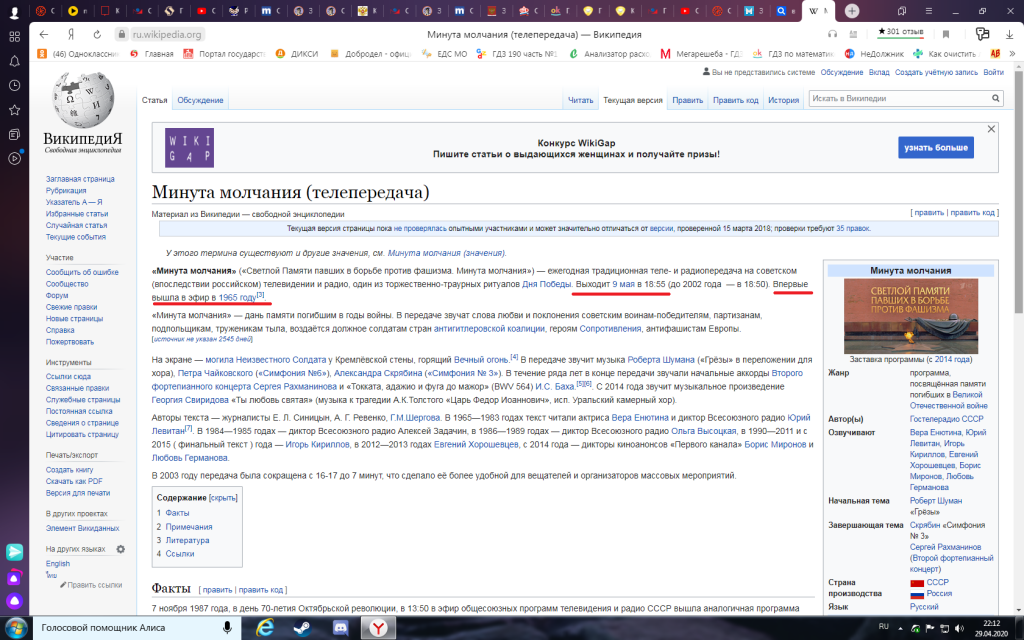1024x640 pixels.
Task: Click the bookmarks star icon in the browser sidebar
Action: tap(15, 109)
